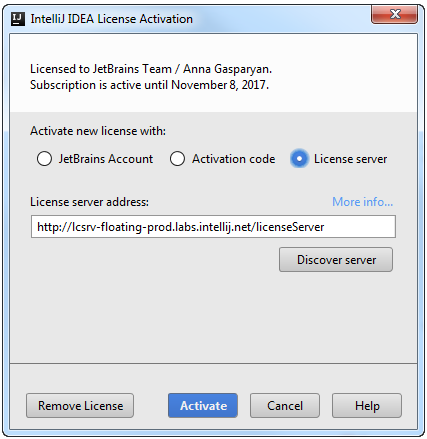Image resolution: width=427 pixels, height=439 pixels.
Task: Select the JetBrains Account radio button
Action: coord(44,159)
